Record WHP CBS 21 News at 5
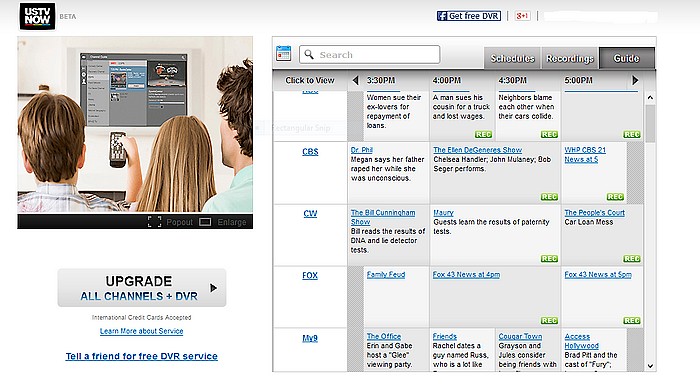 615,197
